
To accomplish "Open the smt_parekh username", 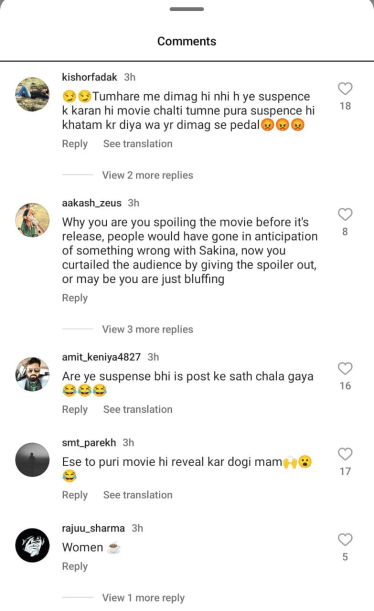I will 89,443.
